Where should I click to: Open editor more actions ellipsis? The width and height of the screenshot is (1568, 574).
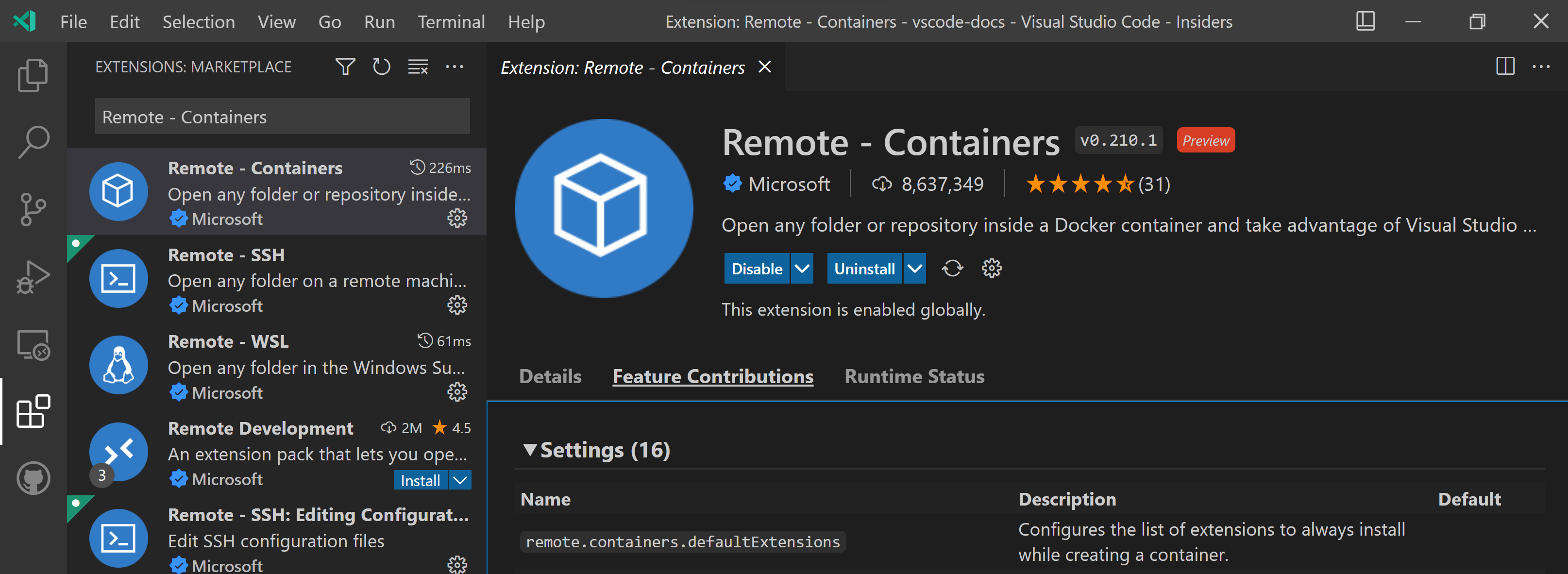click(x=1541, y=67)
